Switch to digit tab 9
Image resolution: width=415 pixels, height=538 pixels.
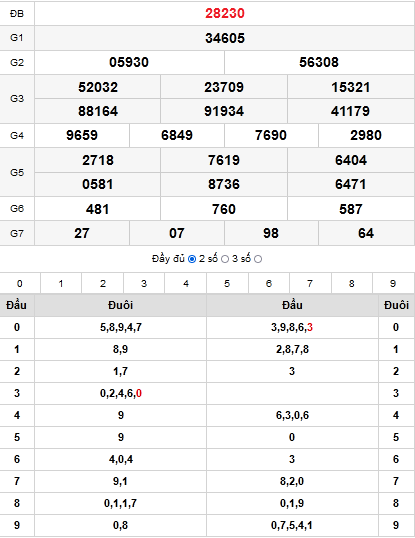tap(393, 283)
